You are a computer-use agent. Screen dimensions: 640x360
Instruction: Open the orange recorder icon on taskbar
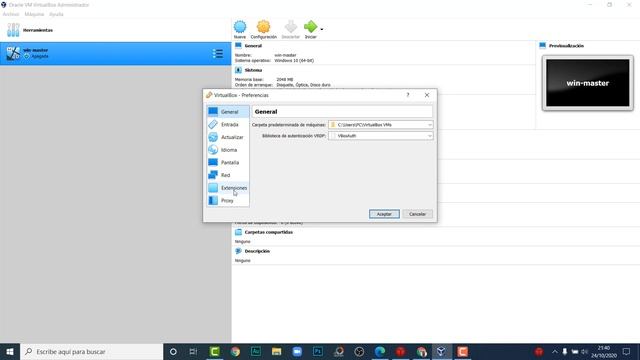(x=462, y=351)
